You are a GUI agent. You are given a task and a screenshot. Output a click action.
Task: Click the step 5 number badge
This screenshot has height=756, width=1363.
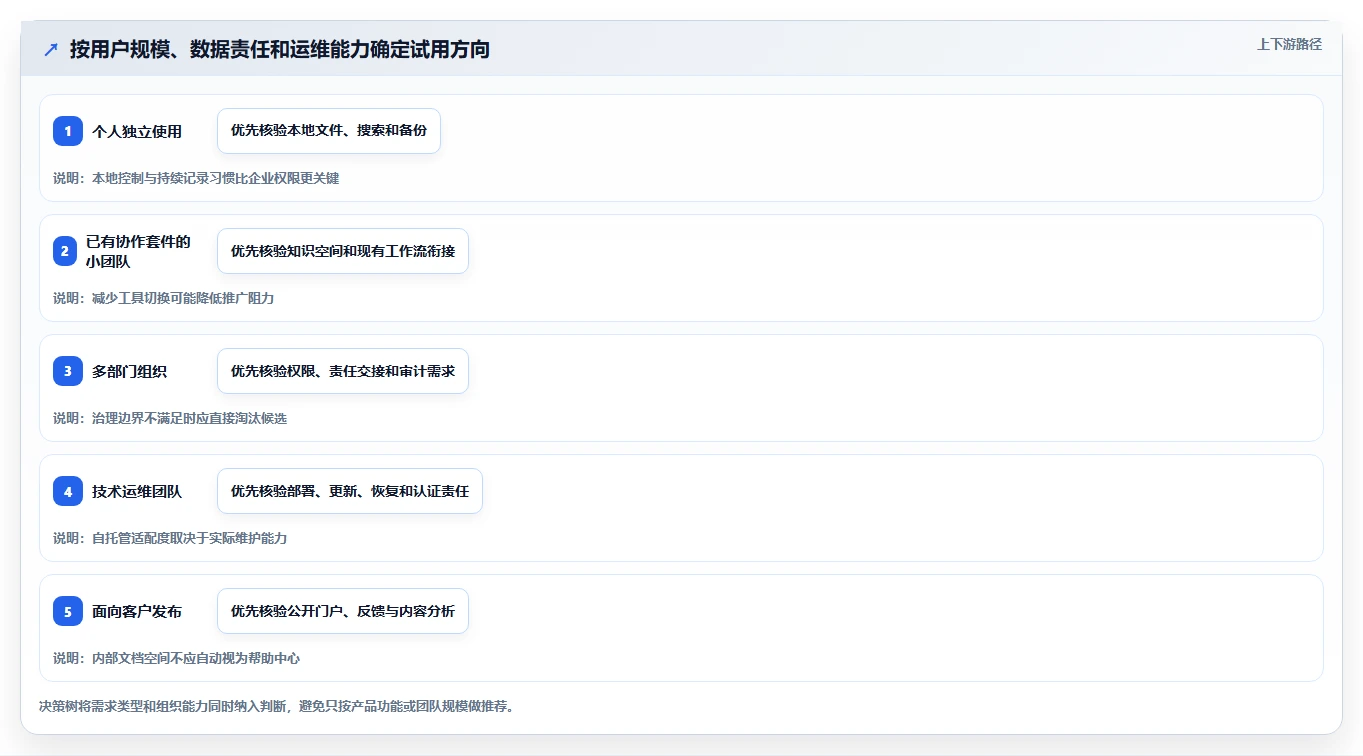click(68, 611)
